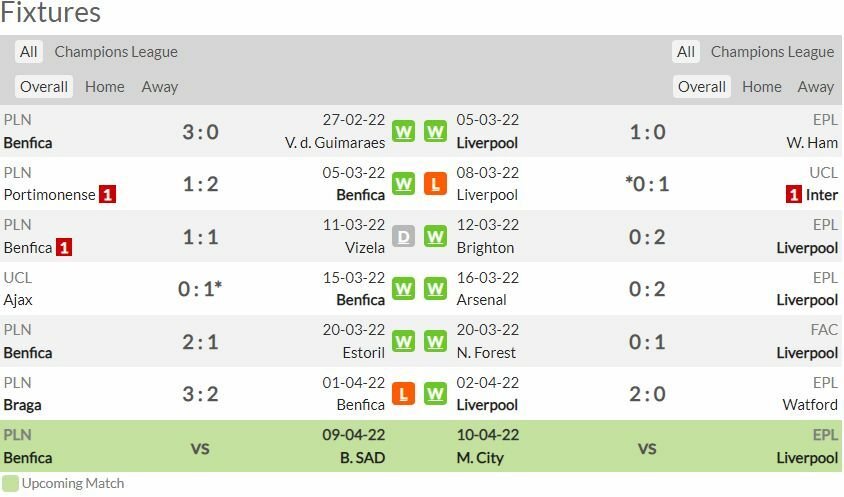Click Liverpool's win badge for Watford match
The image size is (844, 497).
tap(435, 394)
